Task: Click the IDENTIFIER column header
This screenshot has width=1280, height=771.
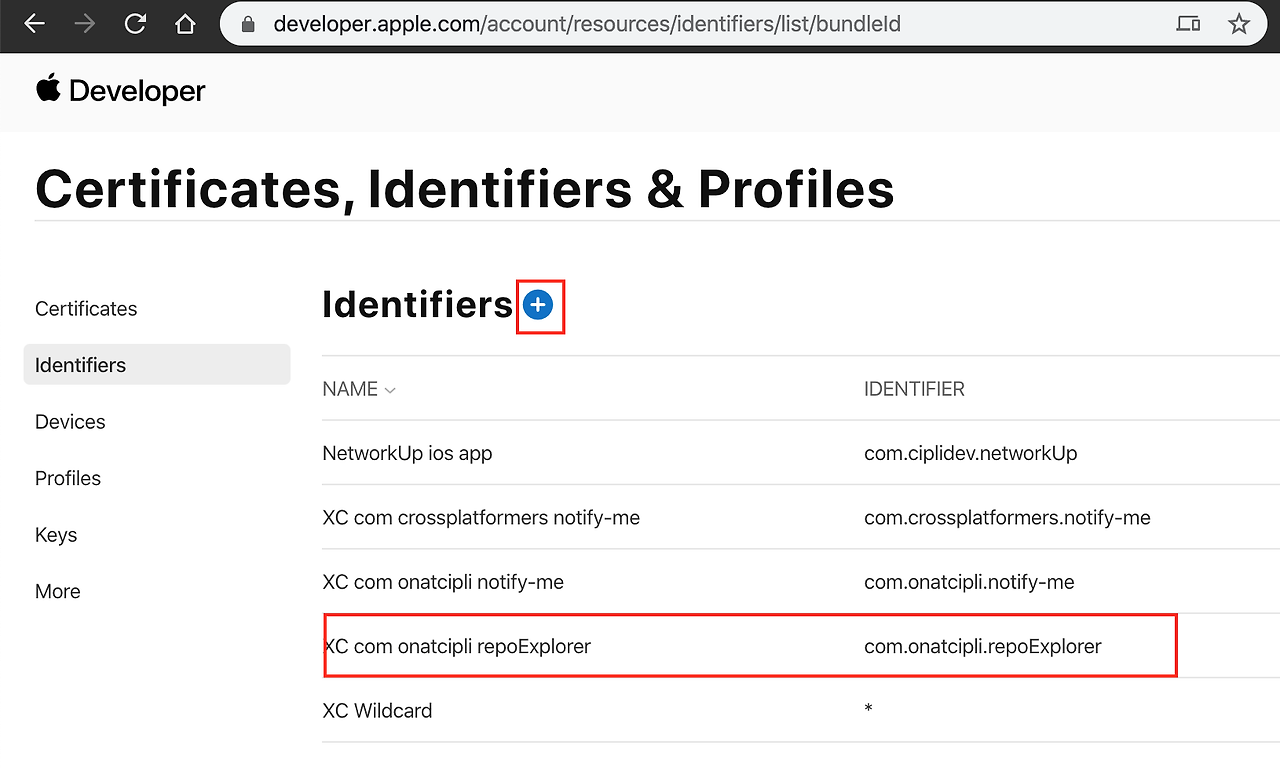Action: point(914,389)
